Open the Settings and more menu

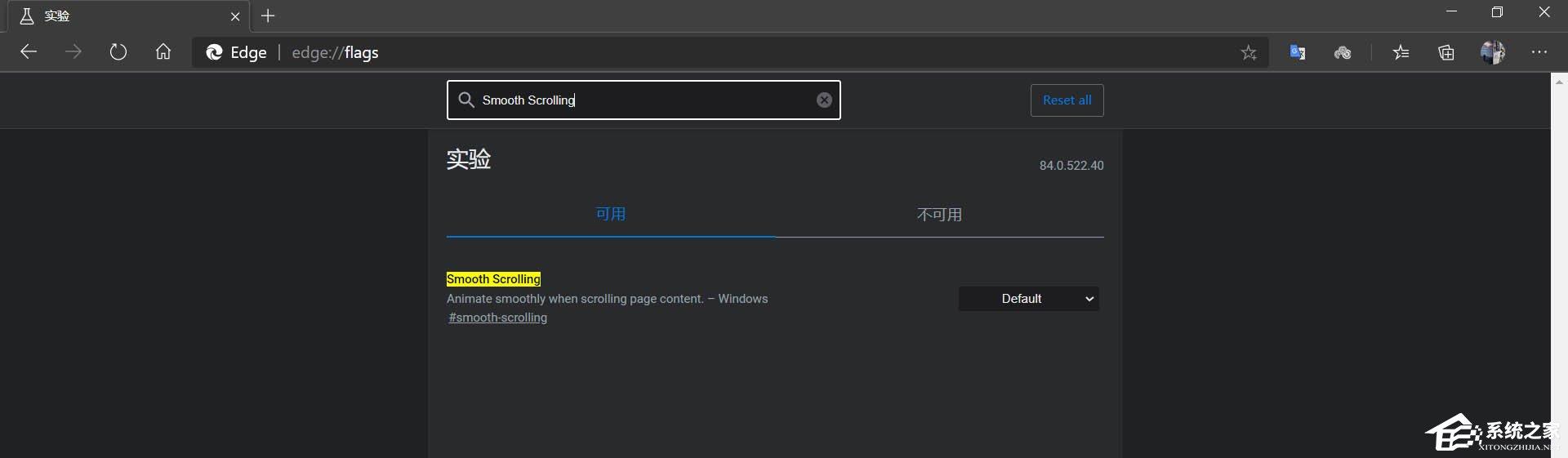click(x=1539, y=52)
